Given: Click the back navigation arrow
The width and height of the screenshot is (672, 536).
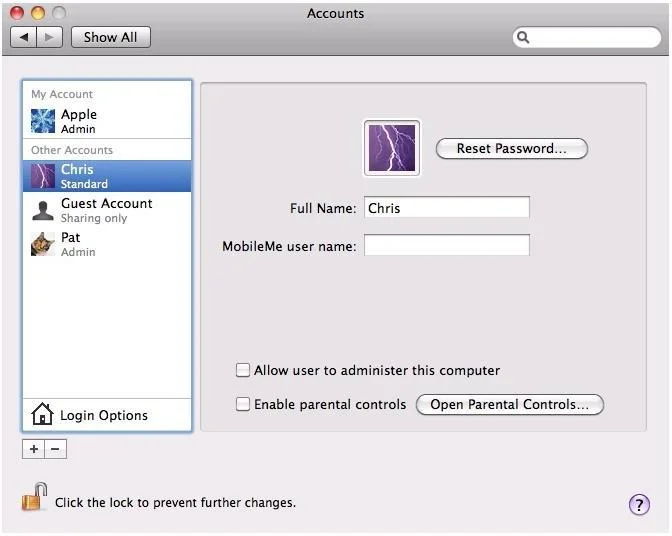Looking at the screenshot, I should [x=24, y=37].
